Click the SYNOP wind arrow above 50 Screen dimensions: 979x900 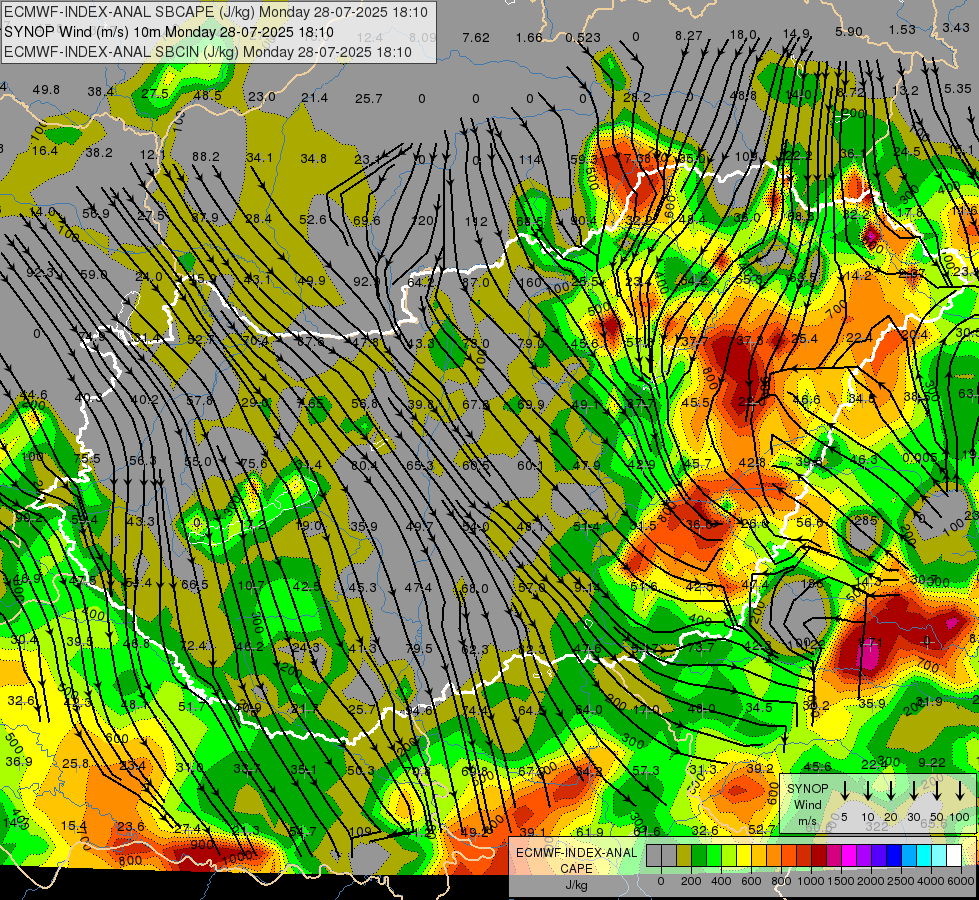[937, 790]
